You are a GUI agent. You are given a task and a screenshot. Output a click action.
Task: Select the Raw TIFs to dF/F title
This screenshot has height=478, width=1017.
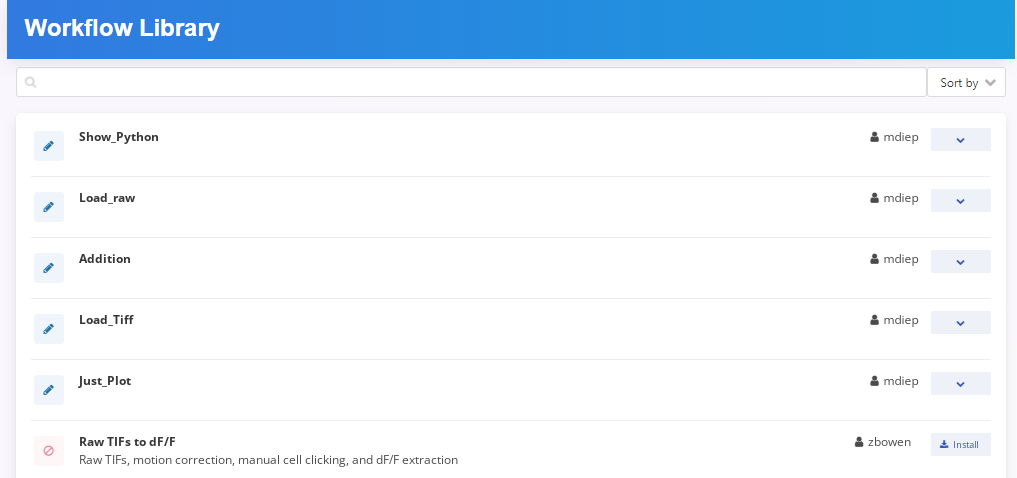pyautogui.click(x=127, y=442)
